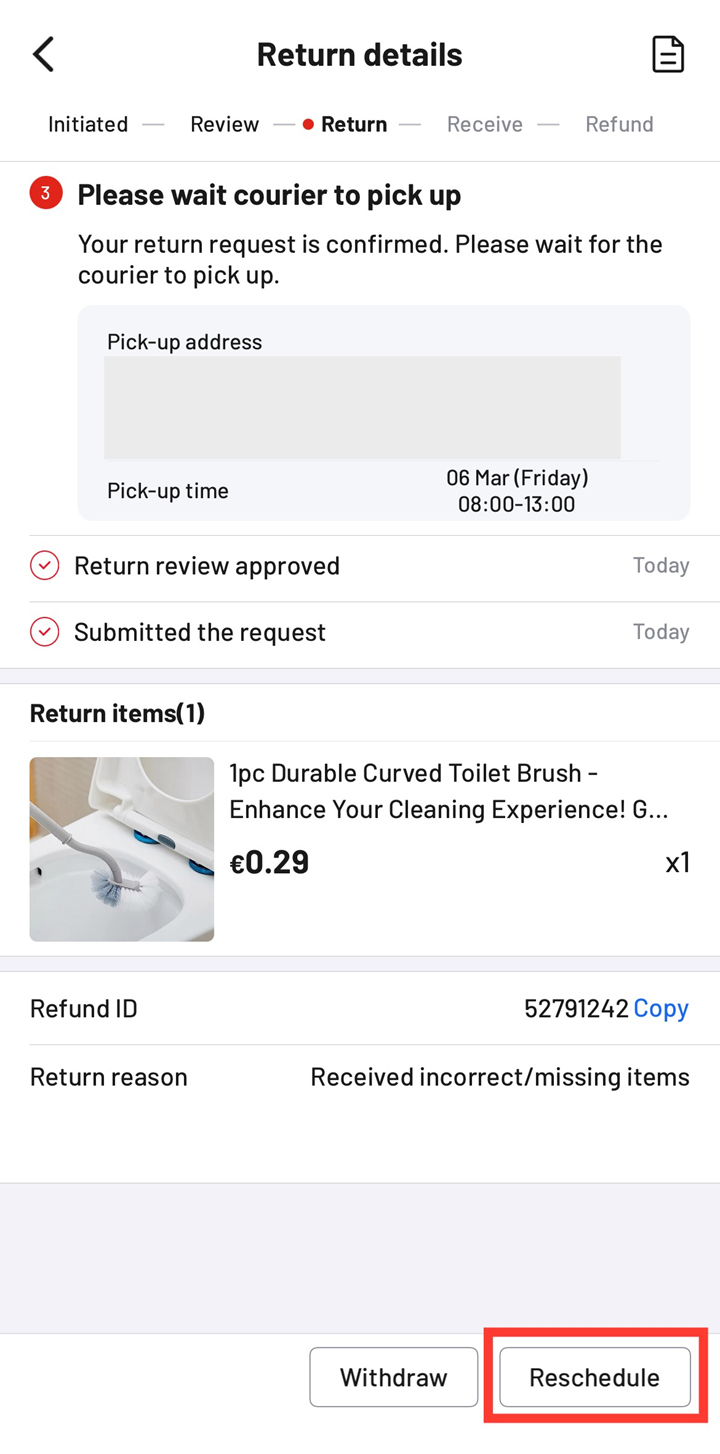Select the Refund progress step
720x1454 pixels.
[619, 124]
